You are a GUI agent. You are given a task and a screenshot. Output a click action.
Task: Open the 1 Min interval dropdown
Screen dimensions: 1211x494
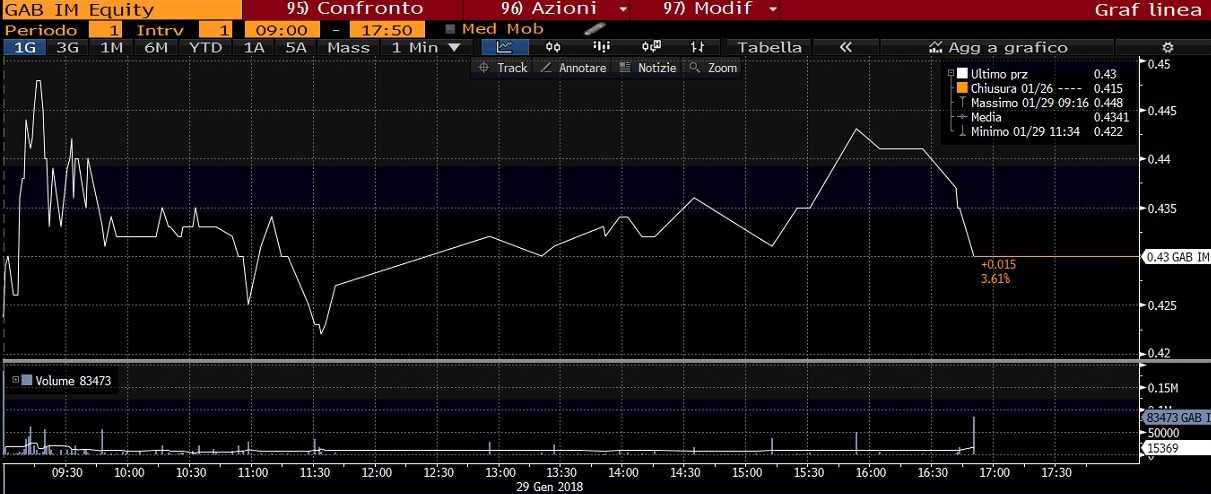425,47
